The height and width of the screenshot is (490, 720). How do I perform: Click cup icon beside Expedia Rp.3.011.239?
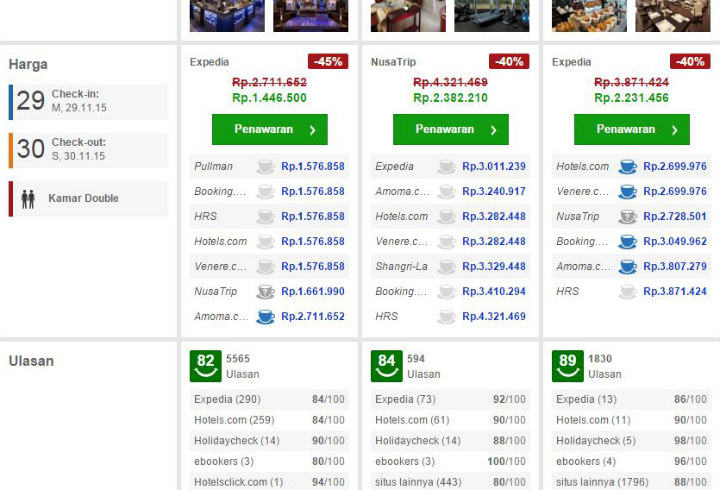pos(446,166)
